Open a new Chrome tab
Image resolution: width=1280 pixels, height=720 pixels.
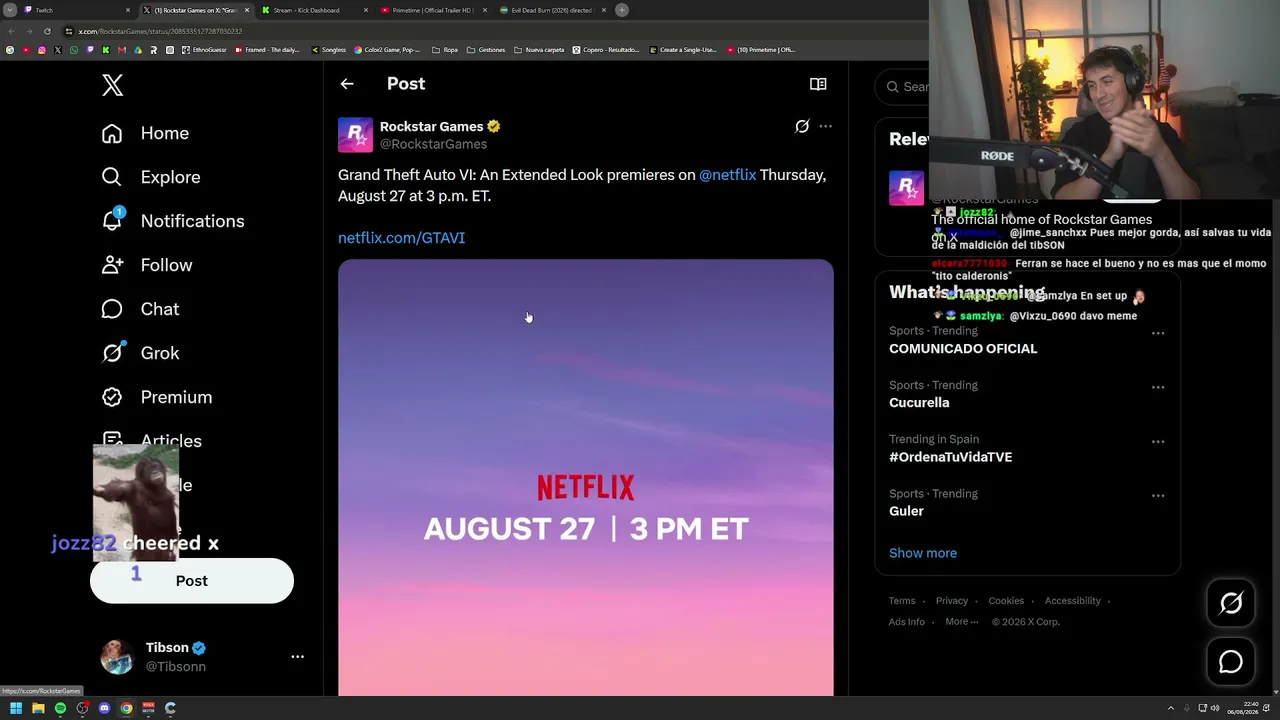(622, 10)
